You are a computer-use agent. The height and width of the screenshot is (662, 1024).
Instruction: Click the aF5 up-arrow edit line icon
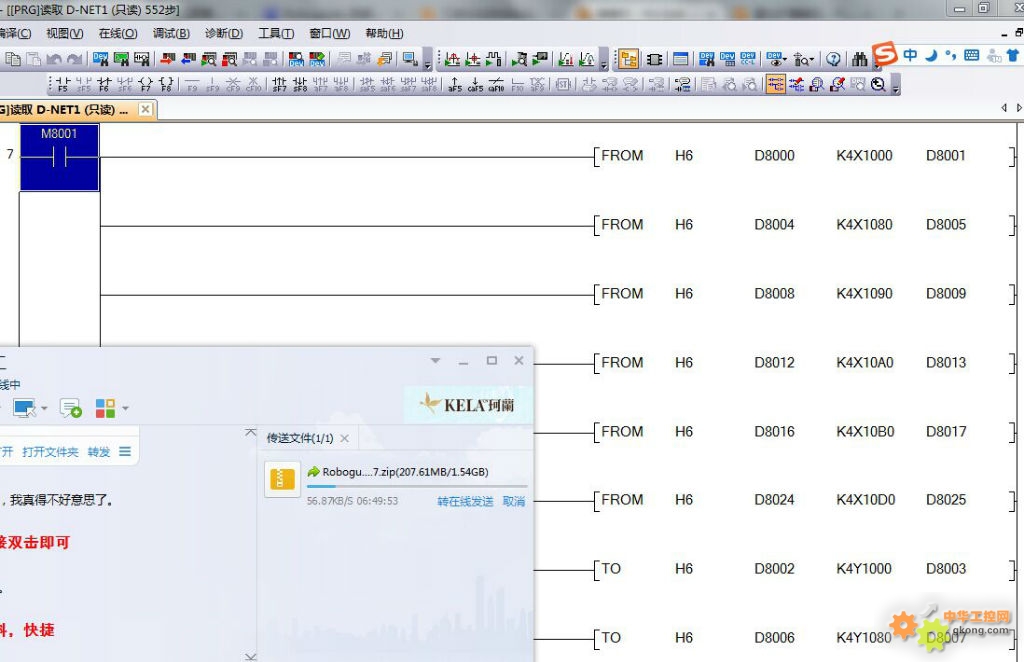pos(455,84)
